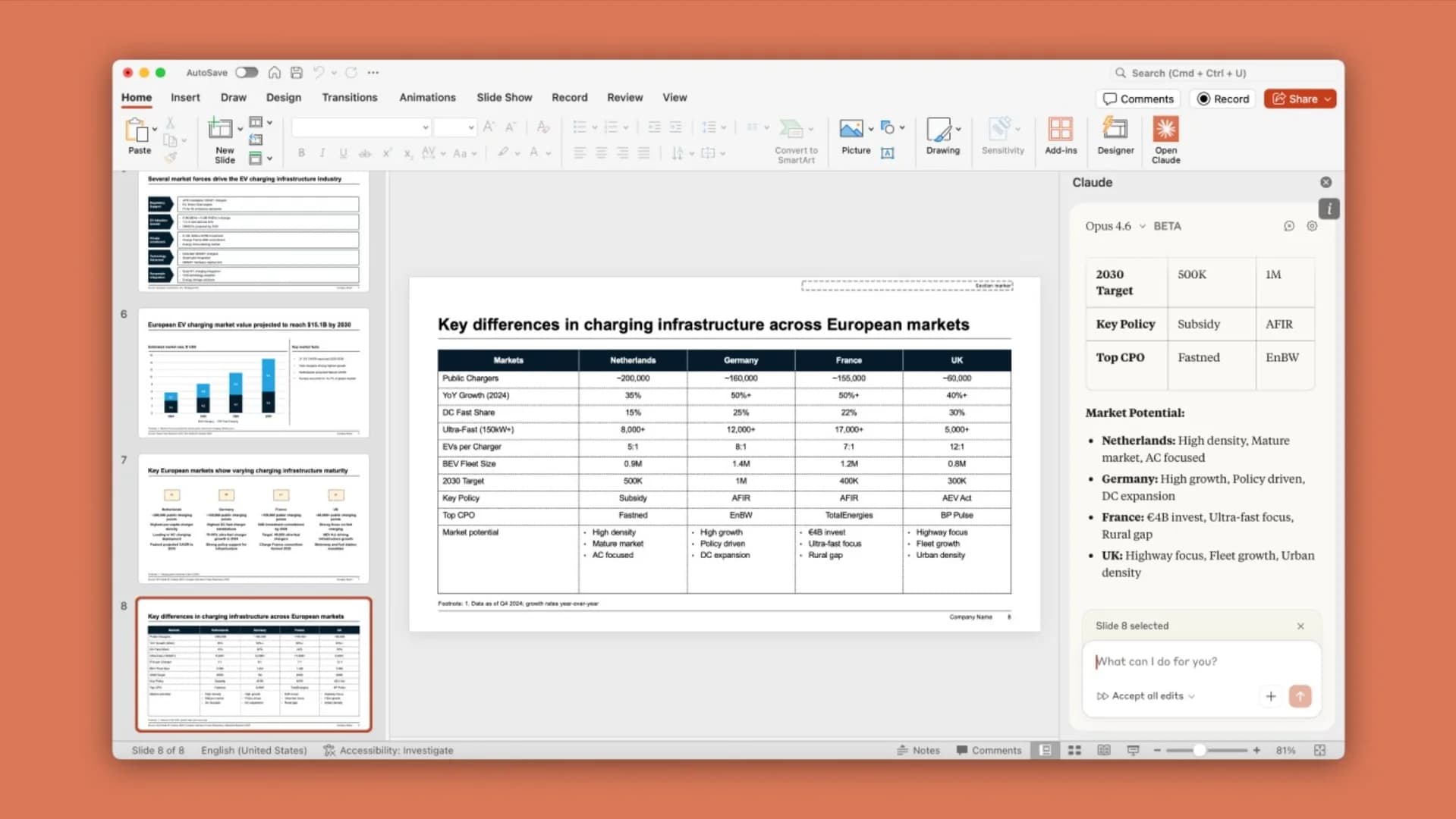
Task: Apply bold formatting
Action: (301, 152)
